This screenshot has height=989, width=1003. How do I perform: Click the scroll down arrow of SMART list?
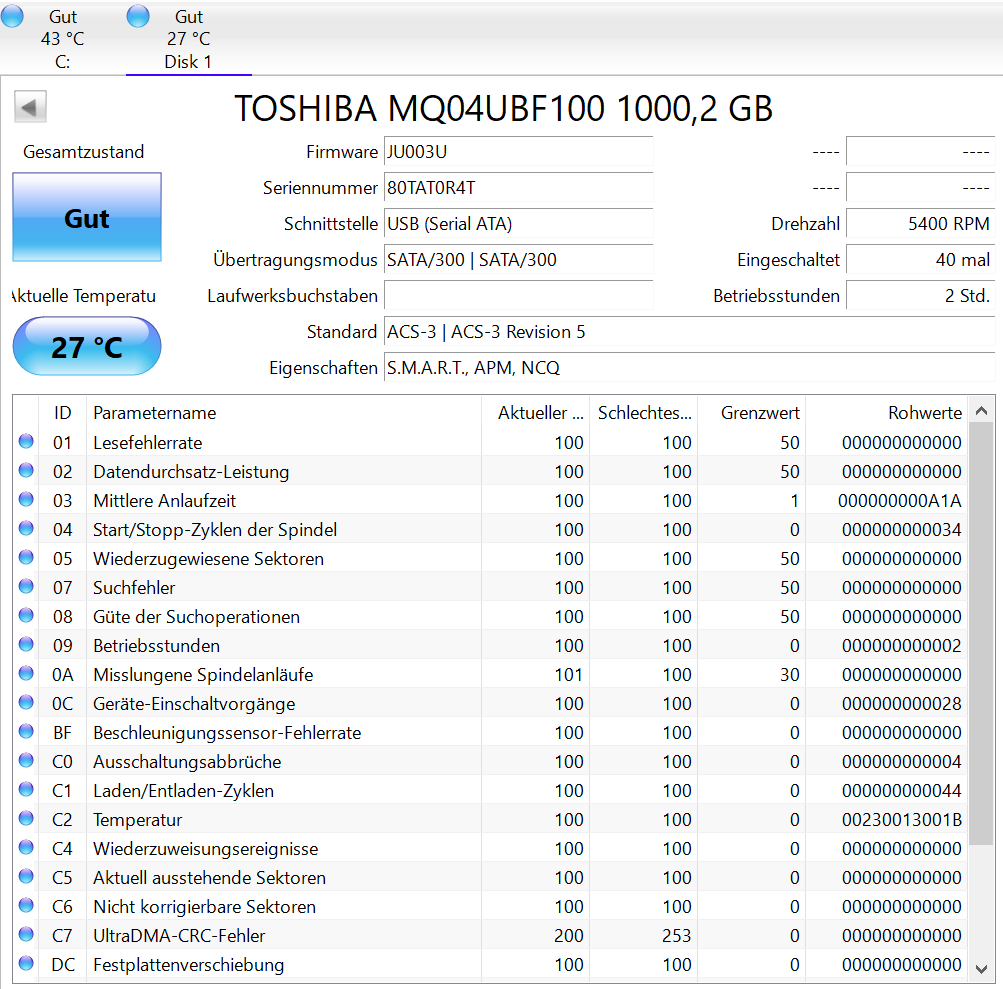[981, 969]
